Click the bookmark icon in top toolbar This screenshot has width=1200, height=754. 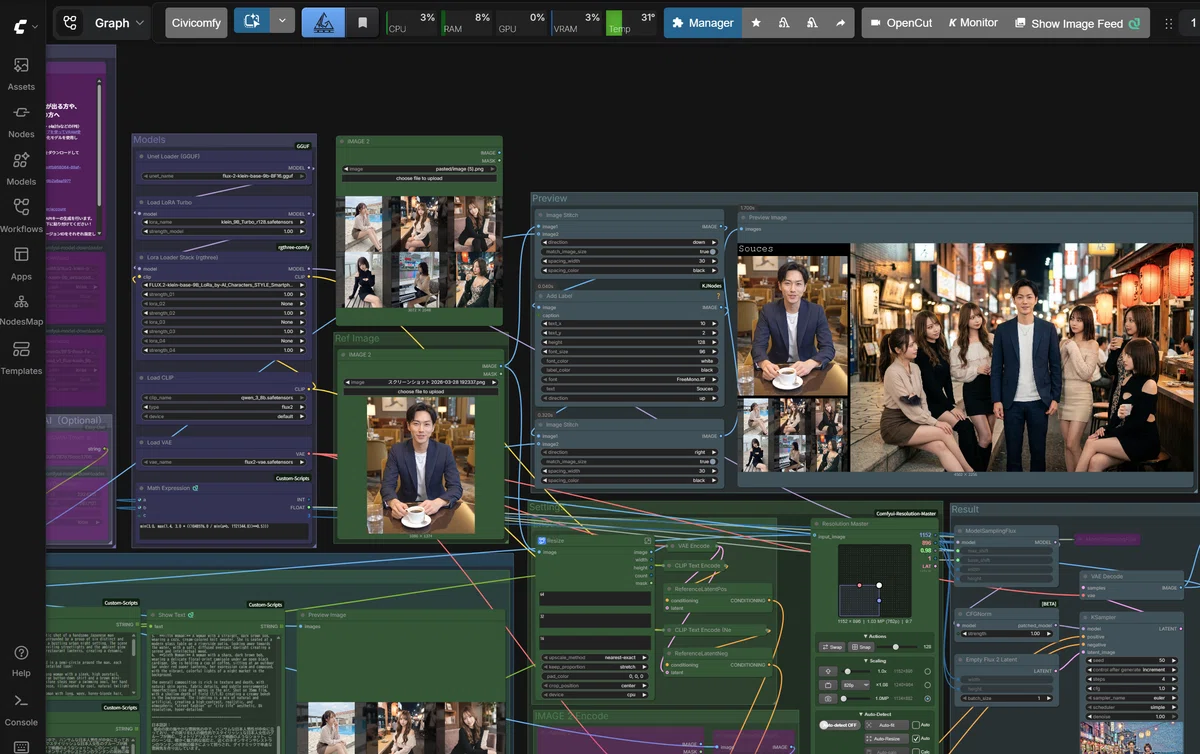pos(362,22)
